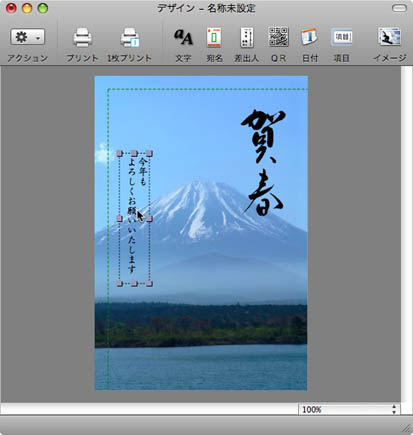This screenshot has height=435, width=413.
Task: Click top-right handle of text box
Action: 149,153
